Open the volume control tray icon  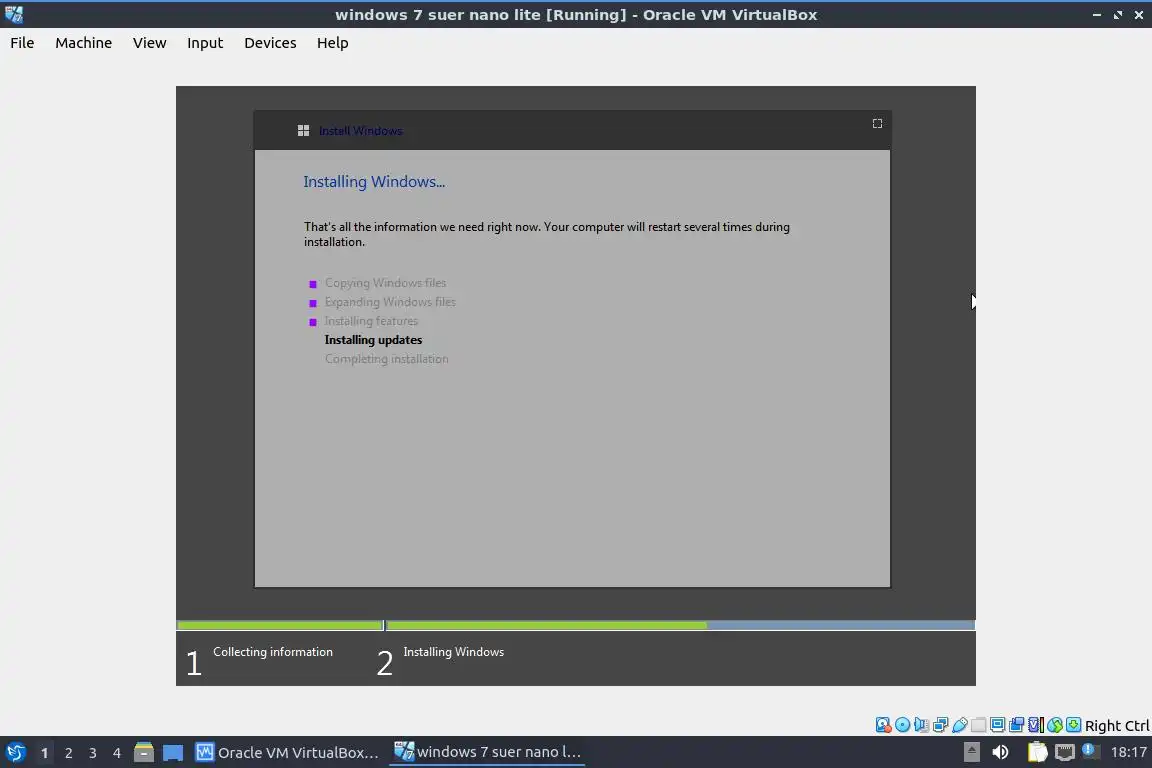click(x=1000, y=752)
